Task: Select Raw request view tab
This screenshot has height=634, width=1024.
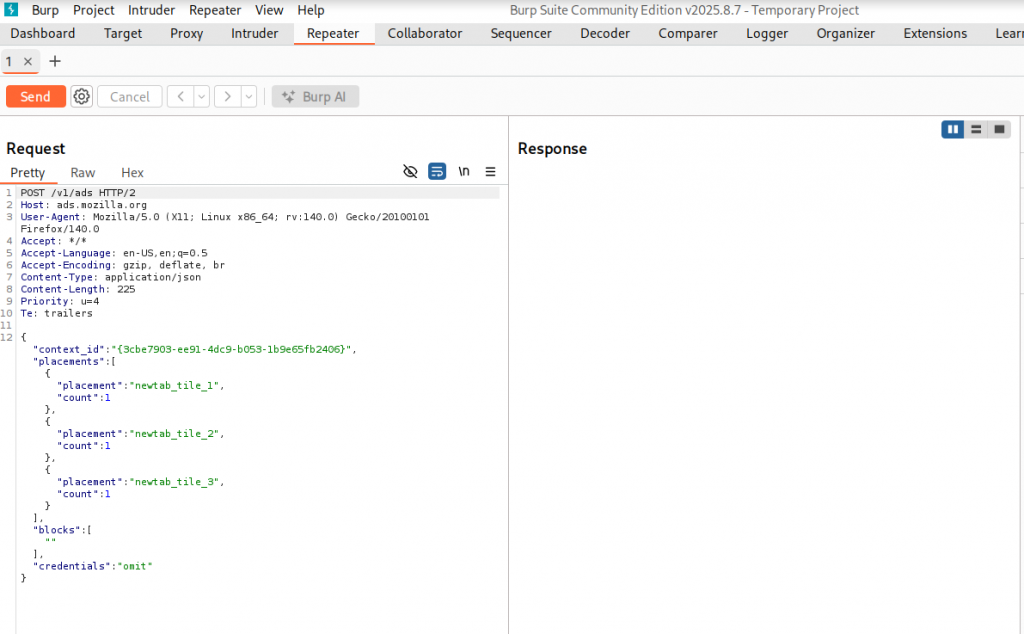Action: tap(83, 172)
